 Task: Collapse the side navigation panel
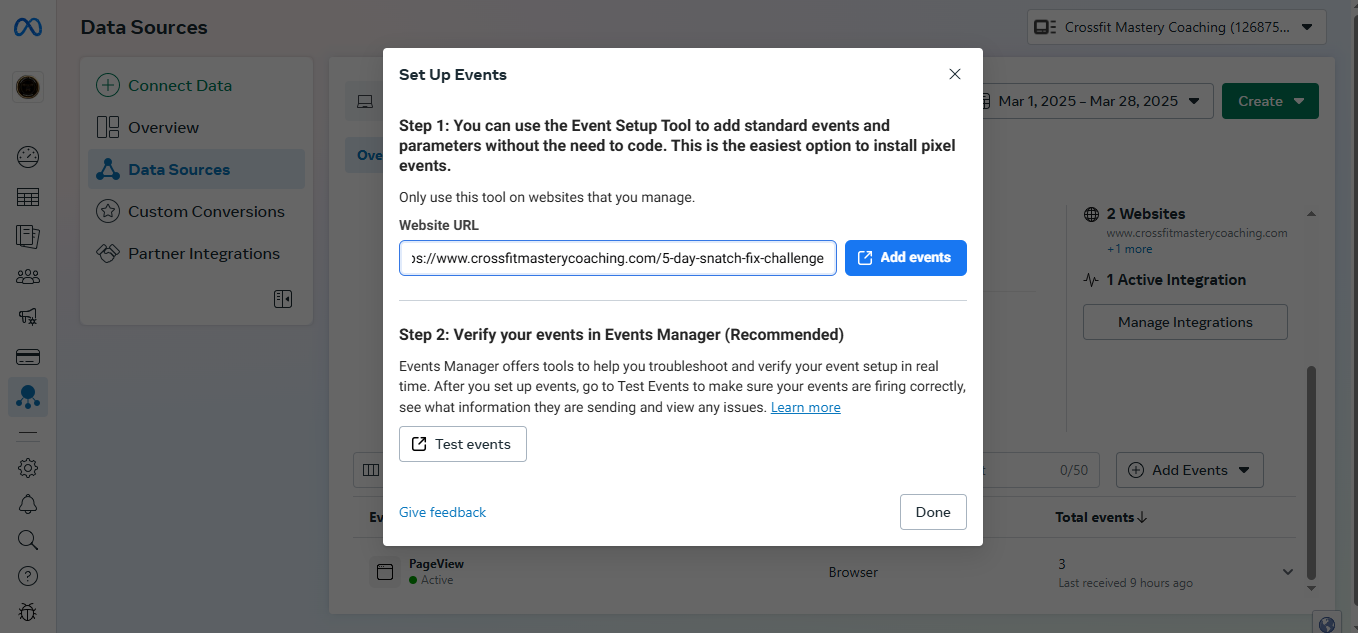point(283,299)
